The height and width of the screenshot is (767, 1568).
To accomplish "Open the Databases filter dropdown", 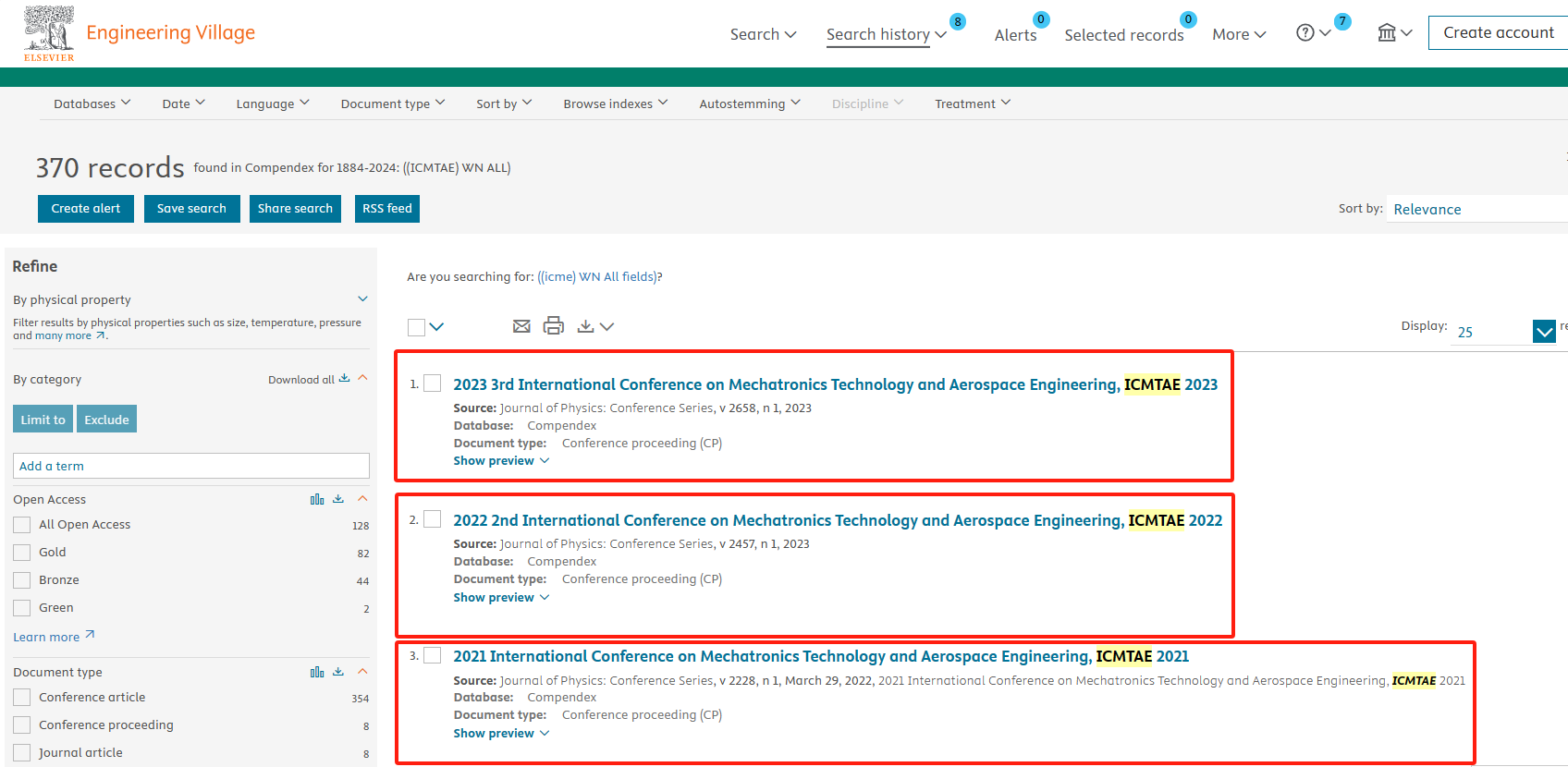I will point(92,103).
